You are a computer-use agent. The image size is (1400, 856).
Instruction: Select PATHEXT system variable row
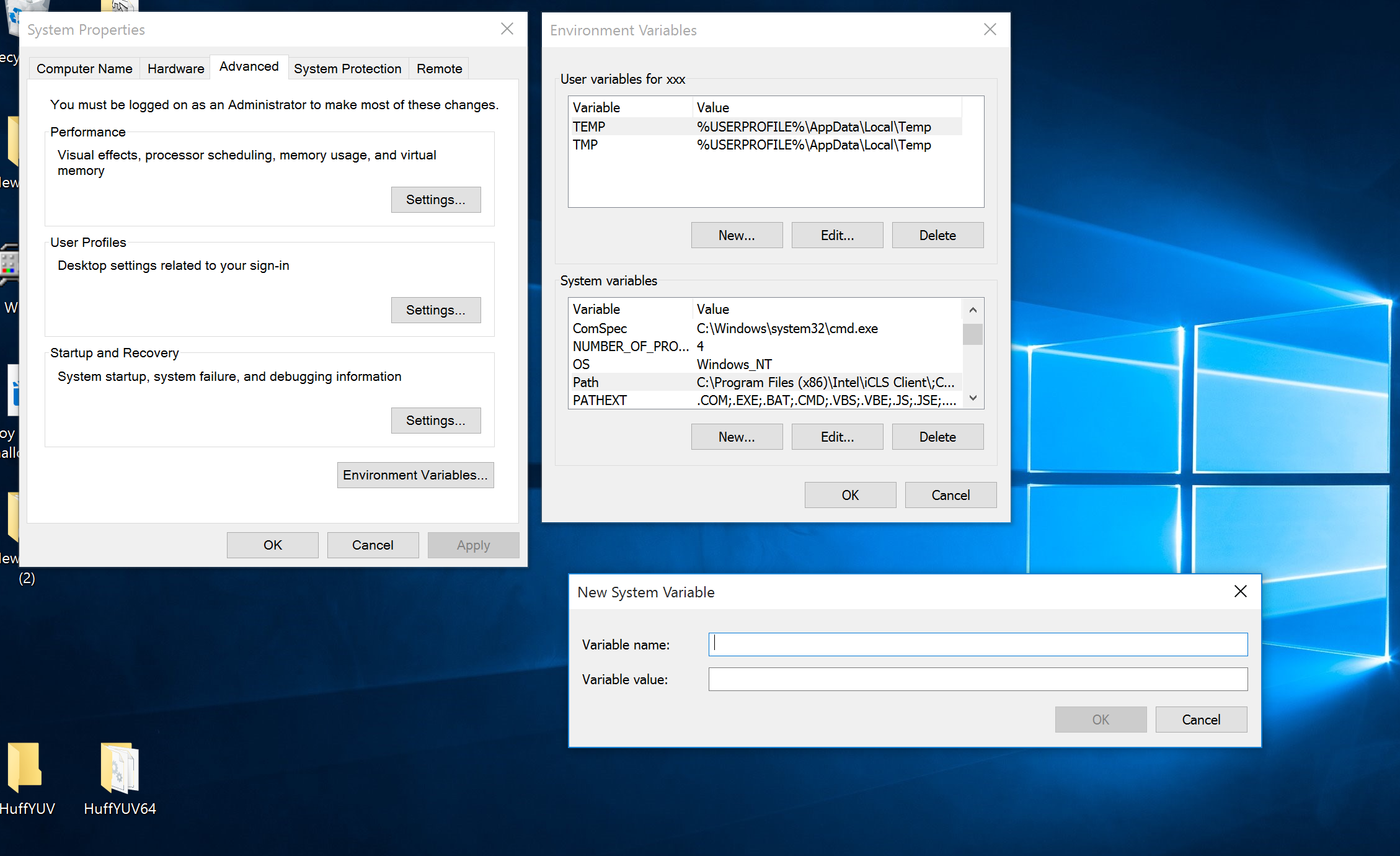[x=765, y=400]
